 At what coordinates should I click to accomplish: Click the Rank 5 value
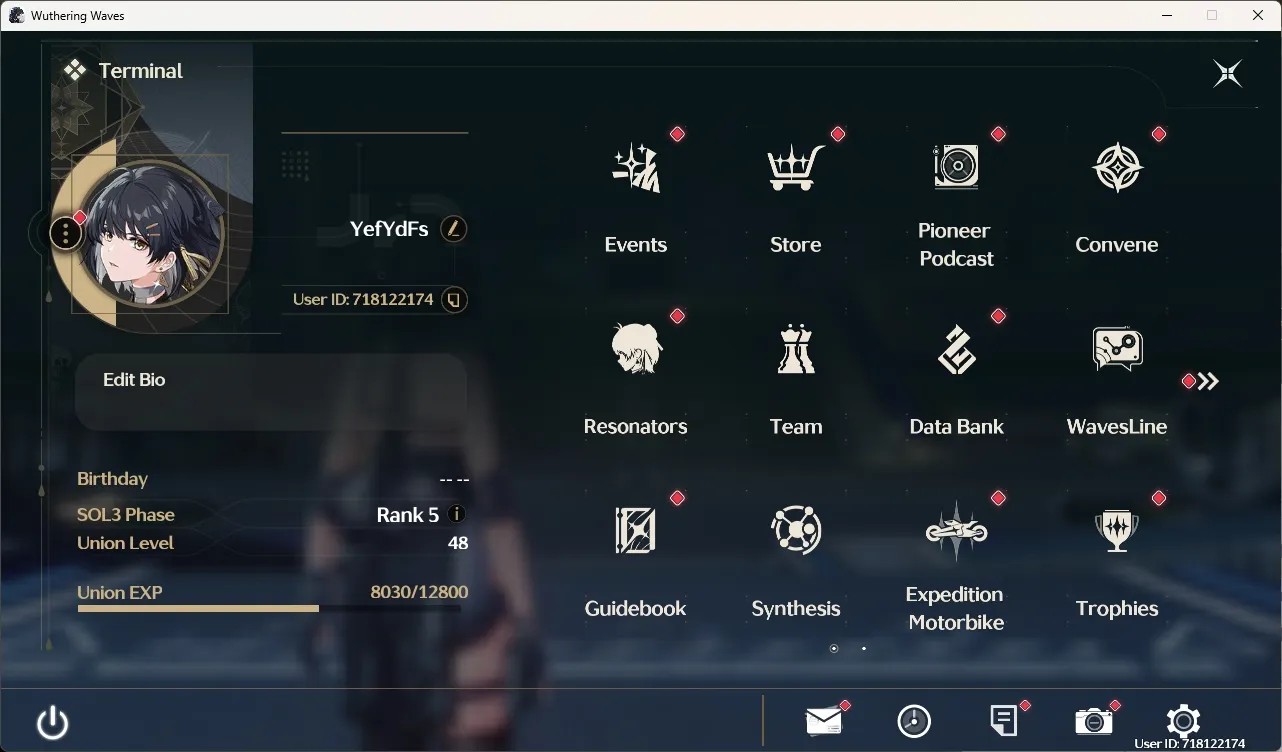click(407, 515)
